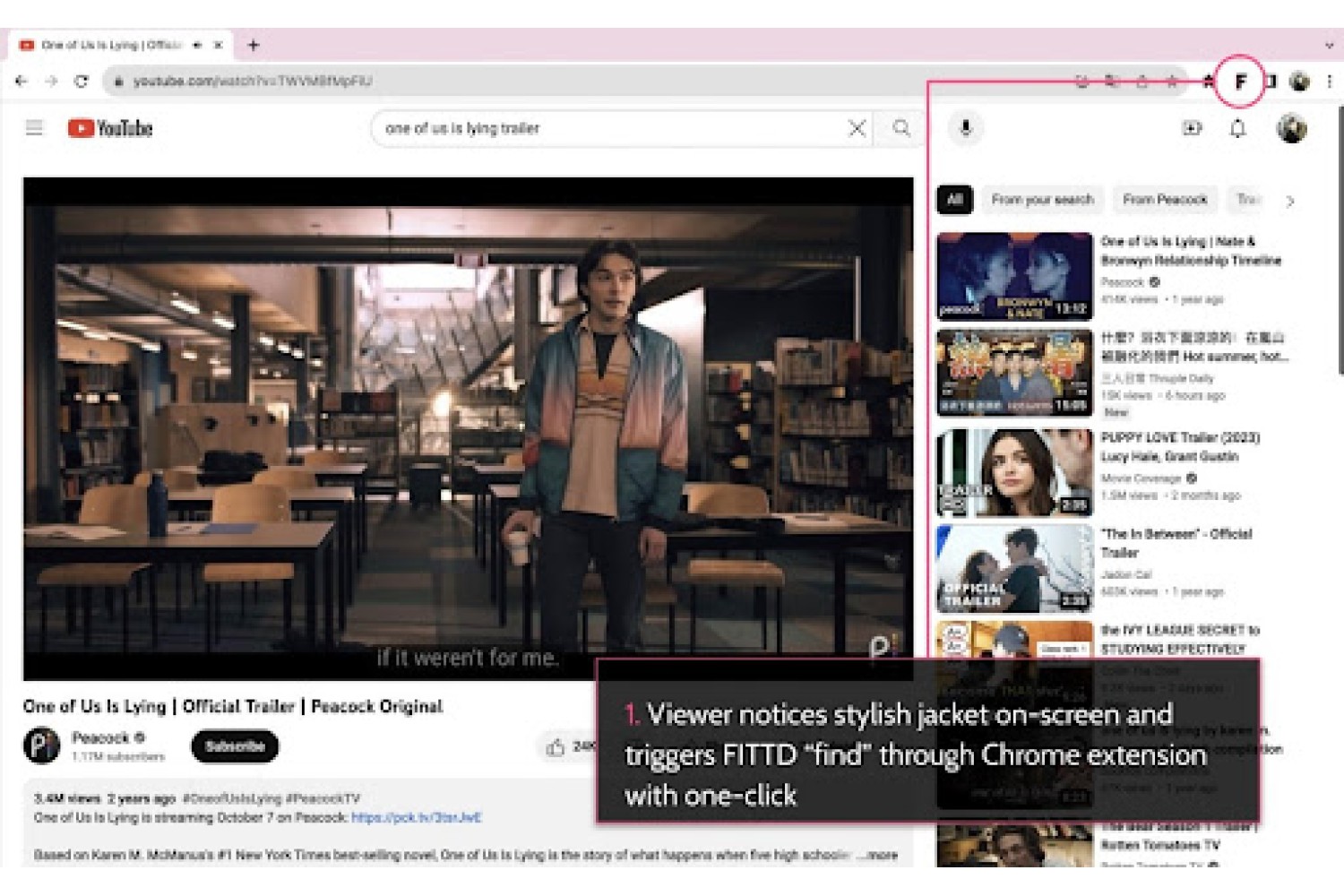Start voice search with the microphone

pyautogui.click(x=966, y=128)
